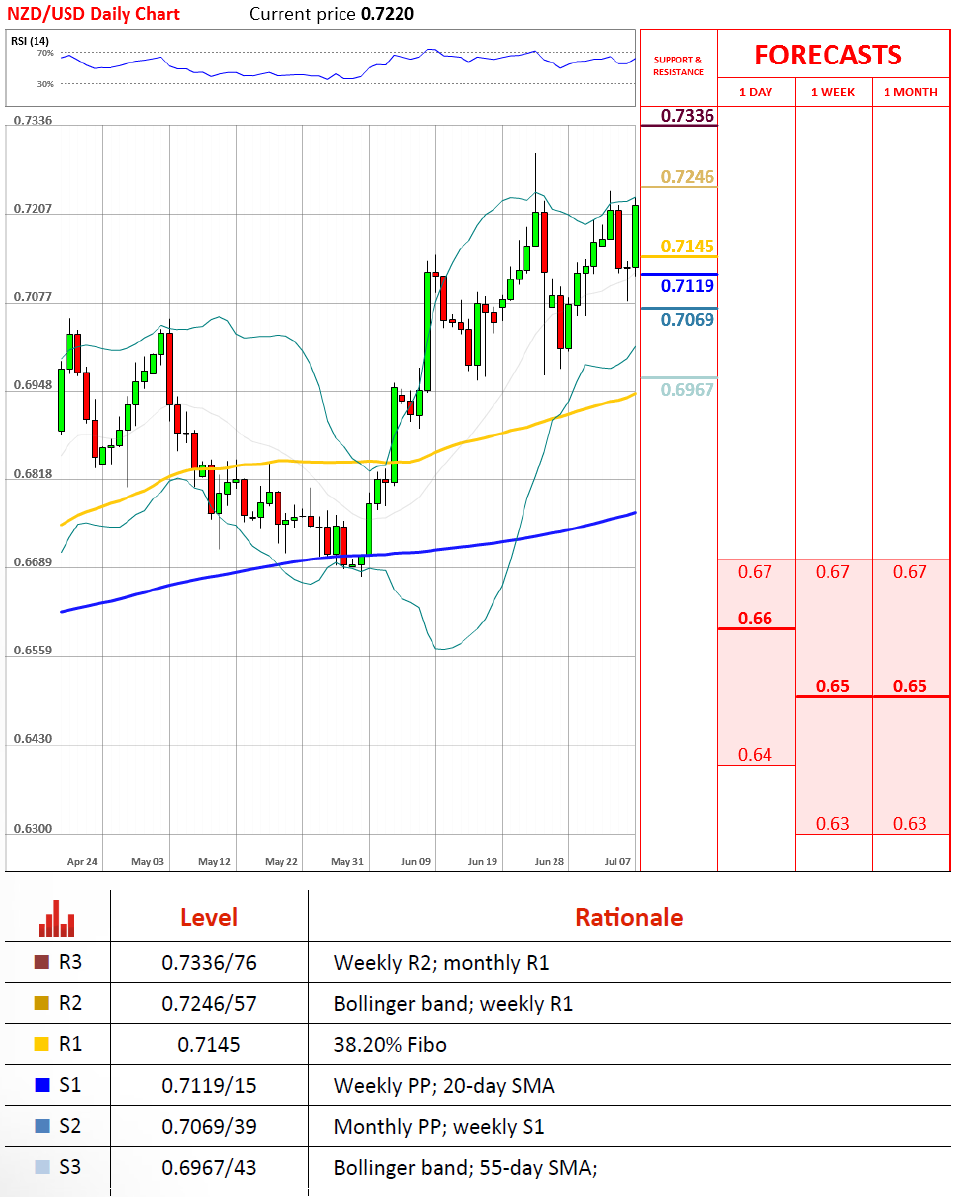This screenshot has width=966, height=1197.
Task: Click the red bar chart icon in table header
Action: (x=57, y=918)
